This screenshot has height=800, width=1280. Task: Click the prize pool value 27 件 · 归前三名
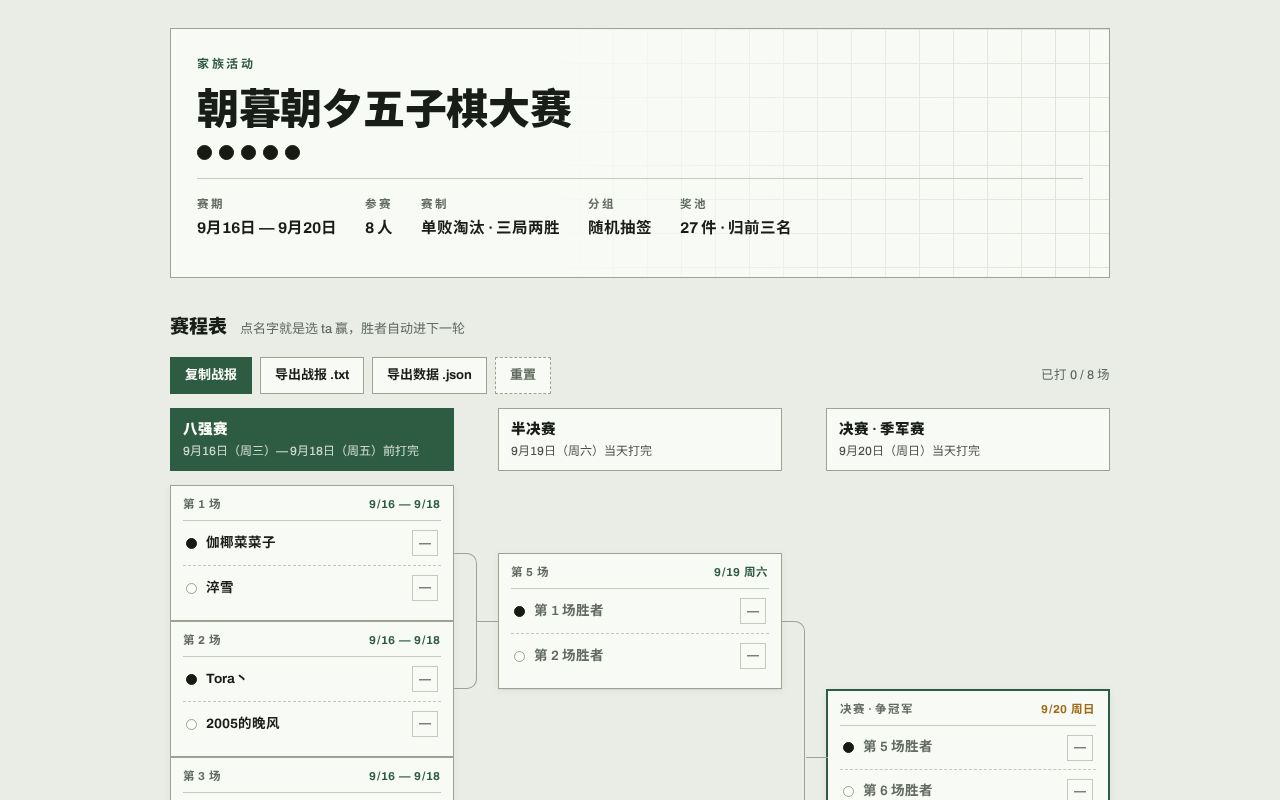[735, 228]
